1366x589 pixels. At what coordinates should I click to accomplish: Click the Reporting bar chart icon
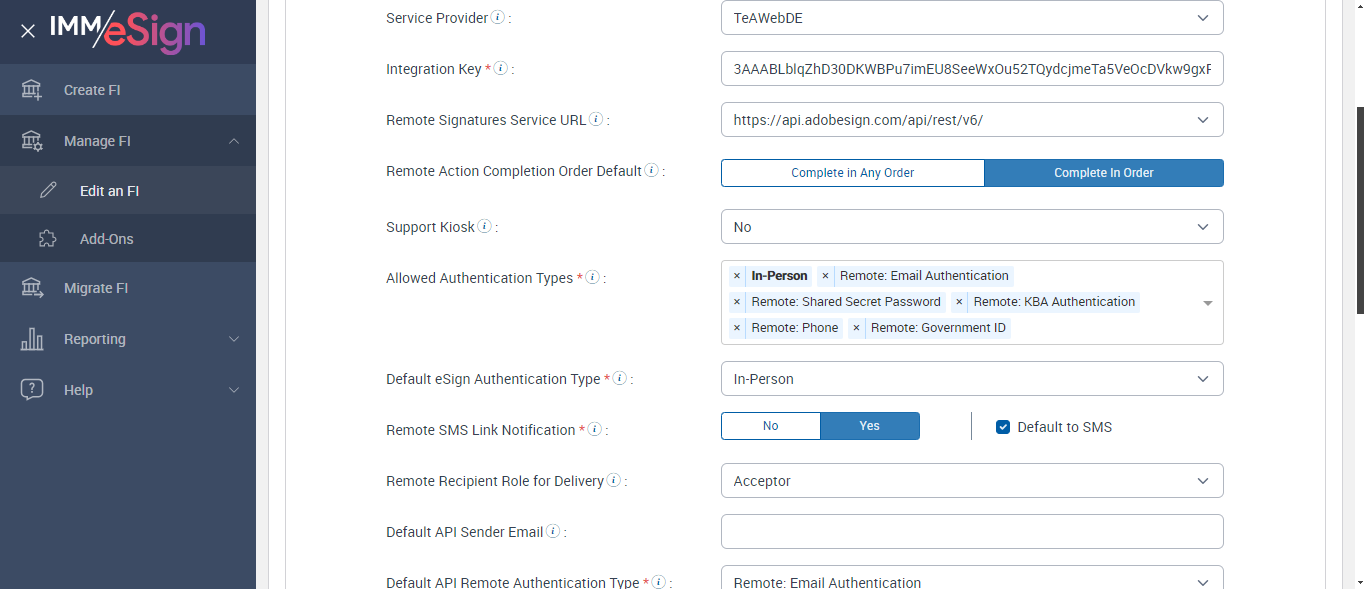[x=32, y=339]
